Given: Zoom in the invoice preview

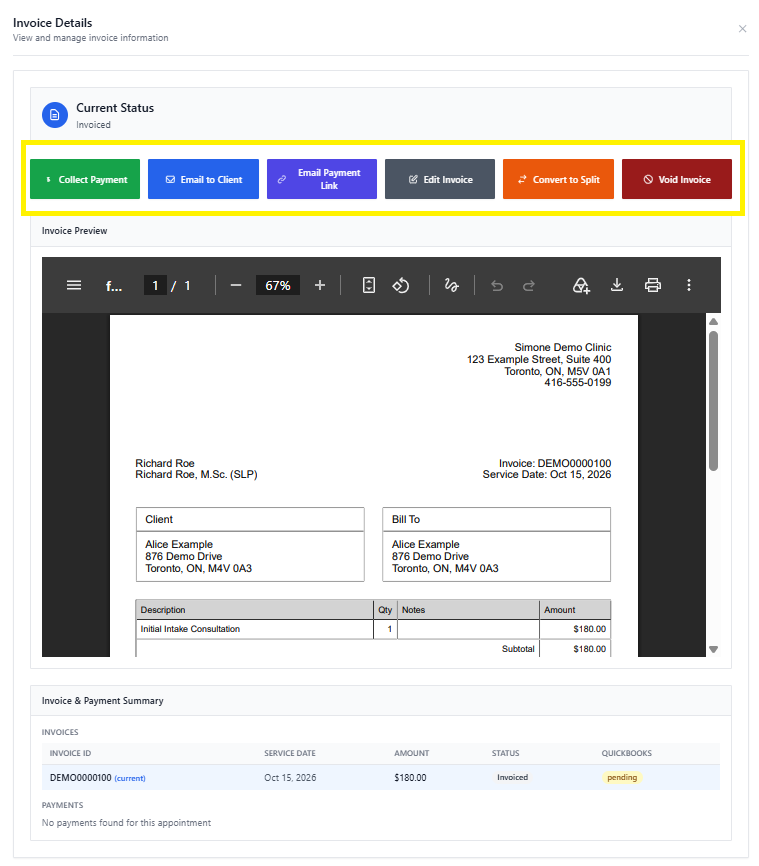Looking at the screenshot, I should (x=320, y=286).
